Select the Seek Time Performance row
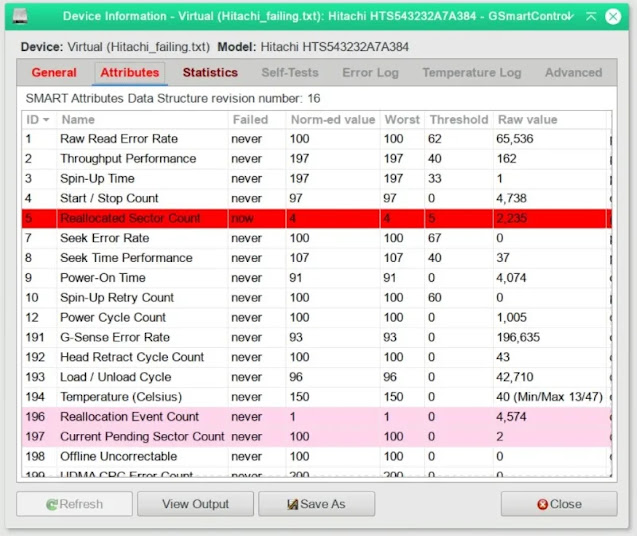Viewport: 637px width, 536px height. [x=316, y=258]
